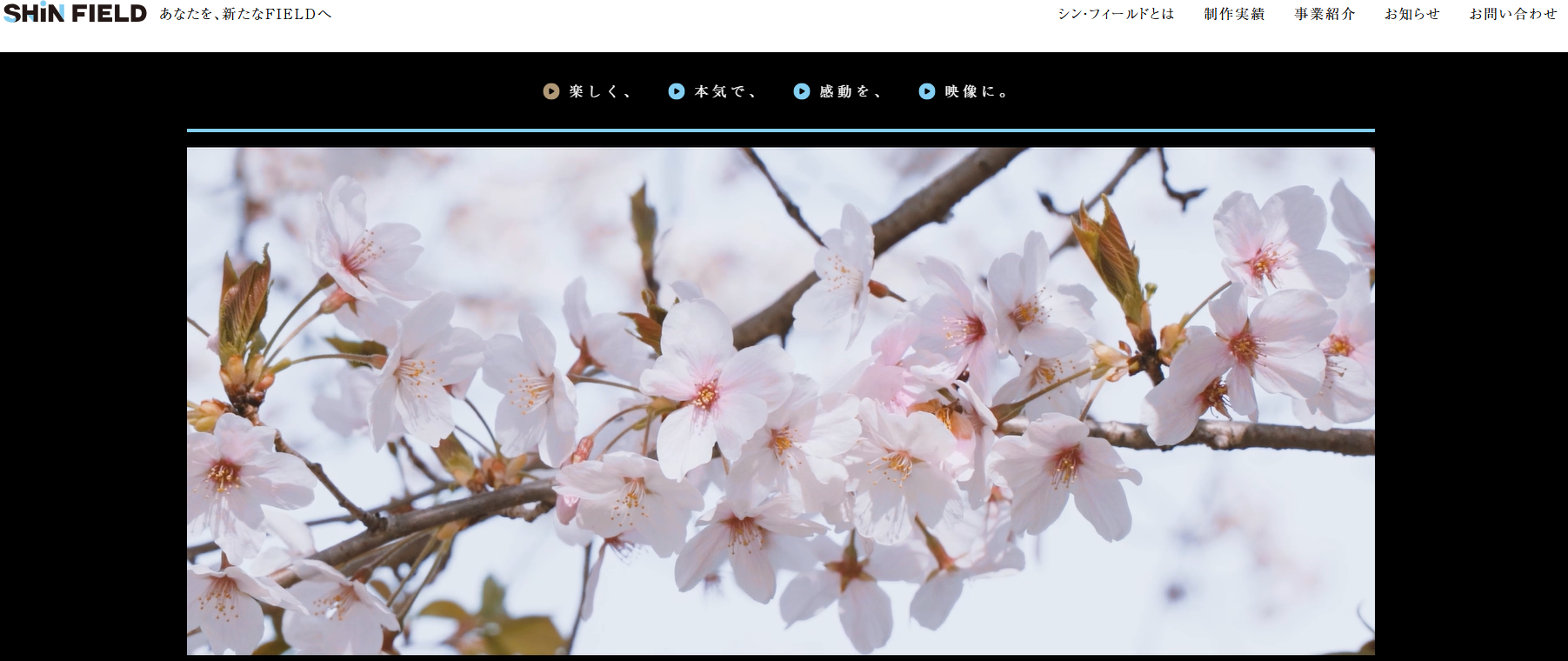The height and width of the screenshot is (661, 1568).
Task: Go to 事業紹介 in the navigation
Action: tap(1324, 14)
